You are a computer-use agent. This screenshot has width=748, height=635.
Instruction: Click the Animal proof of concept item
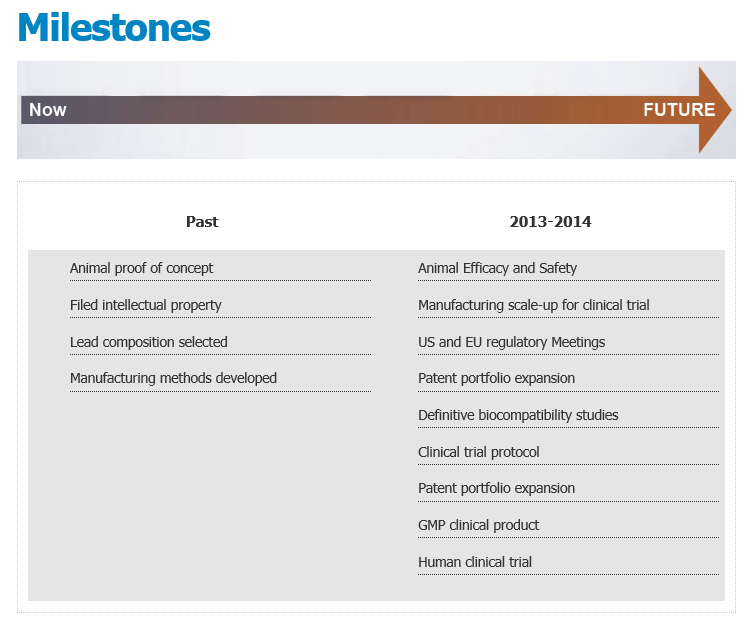tap(141, 268)
